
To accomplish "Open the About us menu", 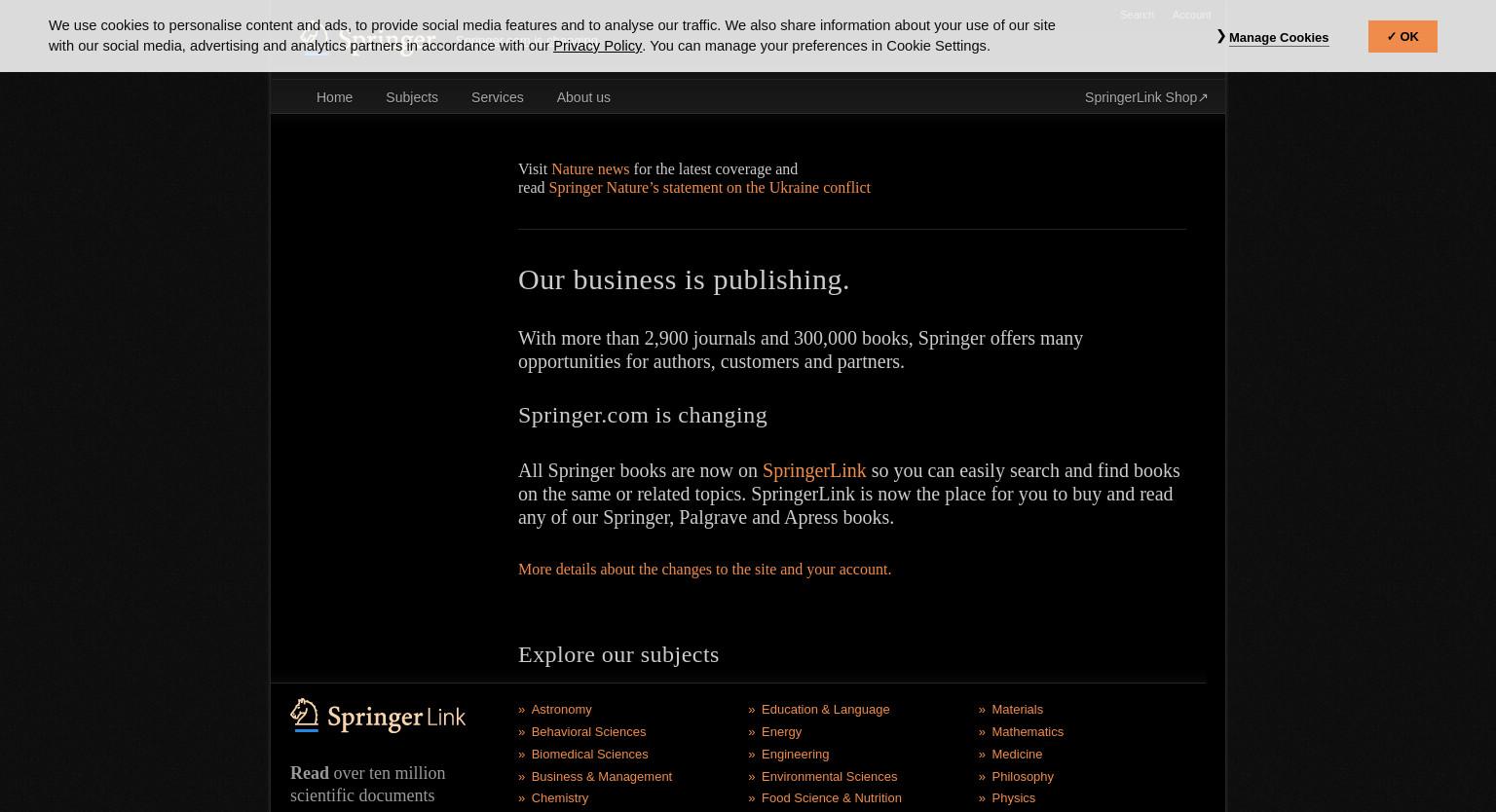I will tap(583, 97).
